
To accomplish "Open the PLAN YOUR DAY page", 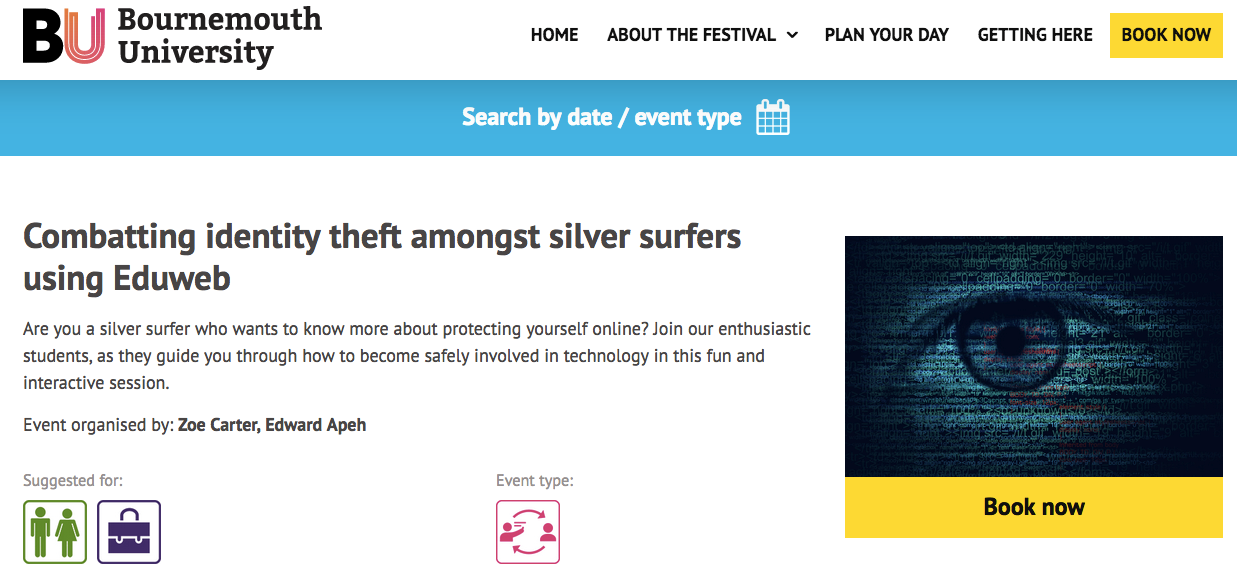I will pos(886,35).
